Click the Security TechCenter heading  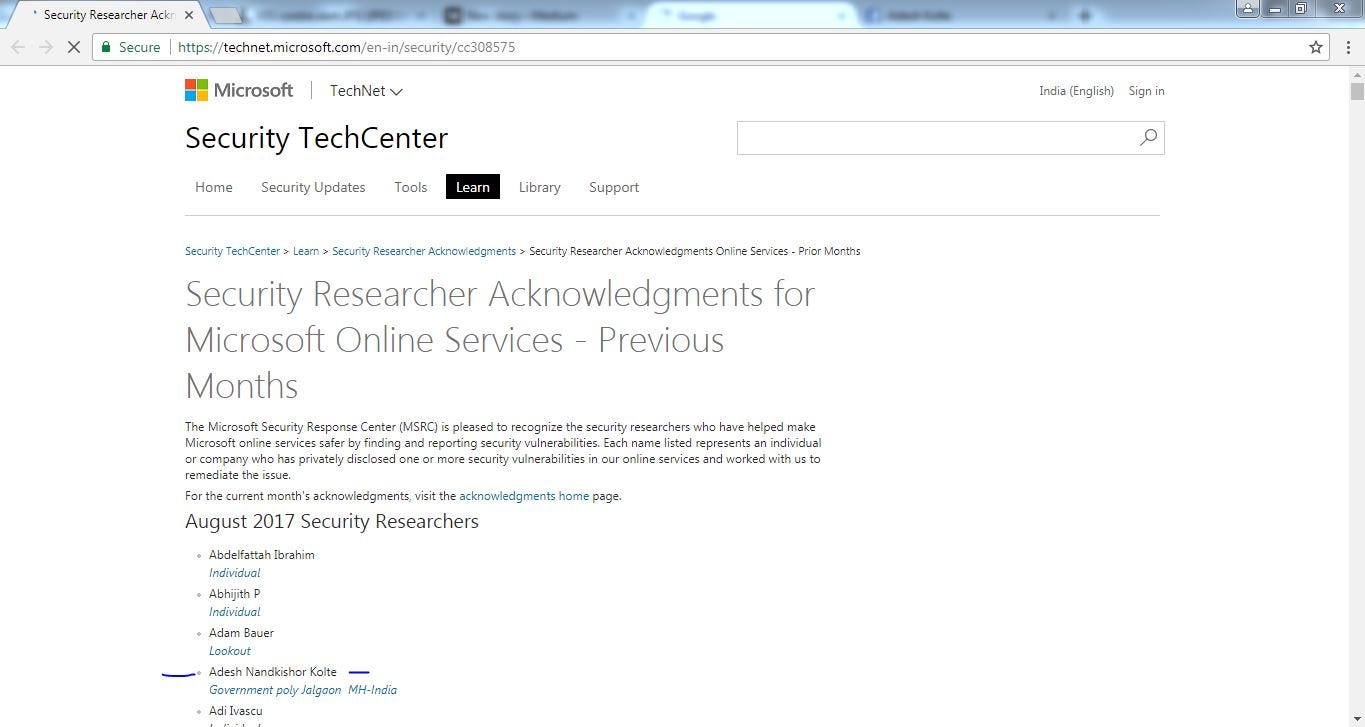(x=316, y=138)
